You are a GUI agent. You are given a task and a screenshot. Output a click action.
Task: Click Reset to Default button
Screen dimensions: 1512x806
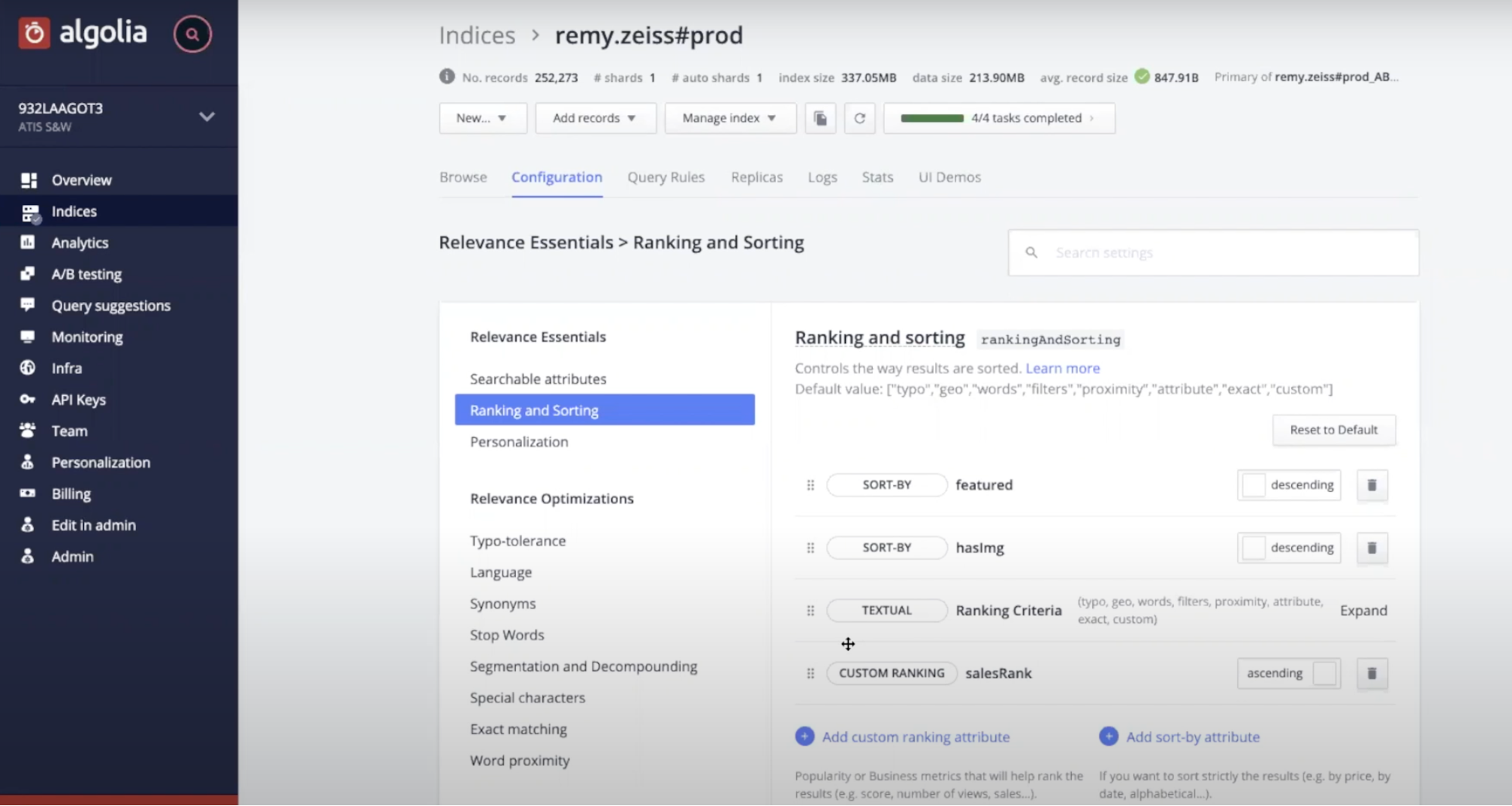pos(1333,430)
